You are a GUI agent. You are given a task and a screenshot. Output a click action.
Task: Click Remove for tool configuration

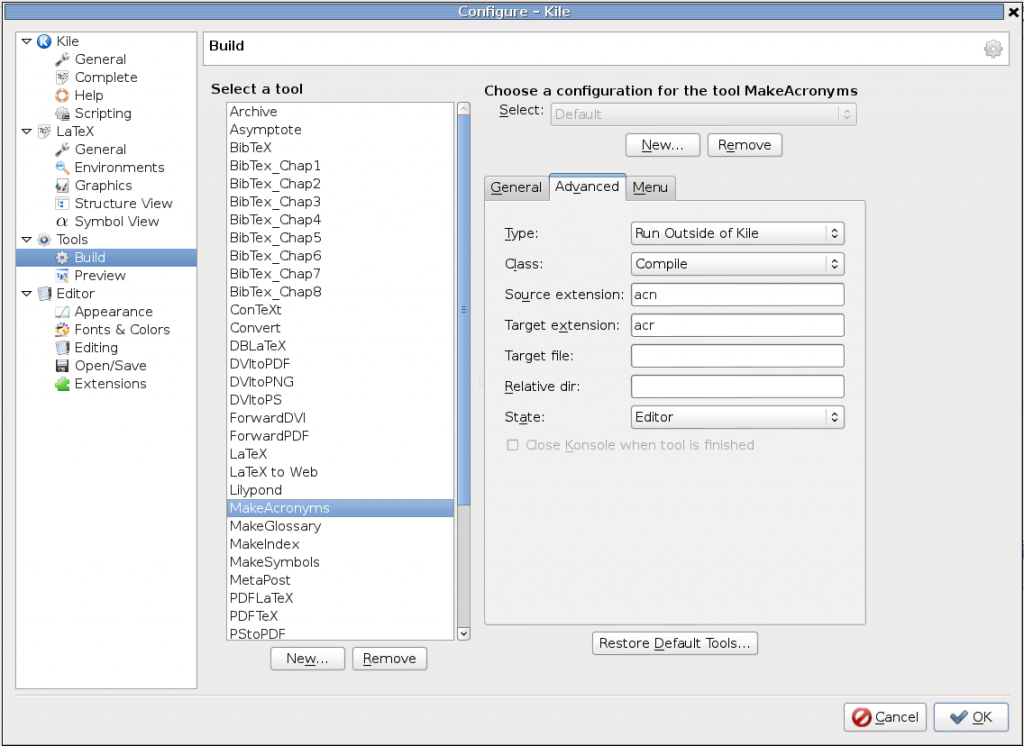(x=744, y=145)
